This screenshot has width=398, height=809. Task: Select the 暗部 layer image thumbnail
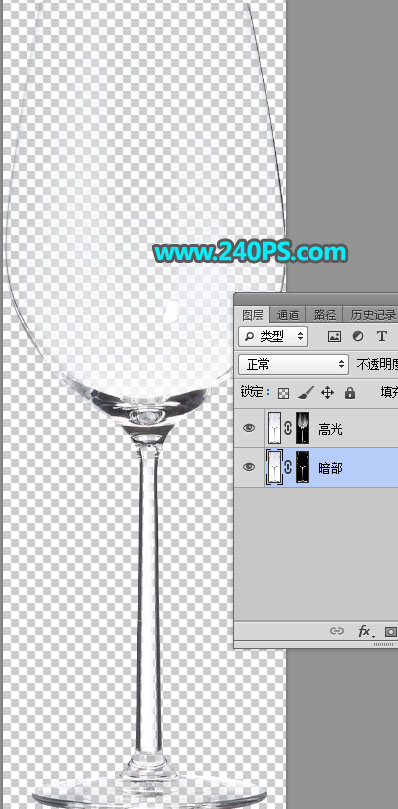tap(274, 467)
